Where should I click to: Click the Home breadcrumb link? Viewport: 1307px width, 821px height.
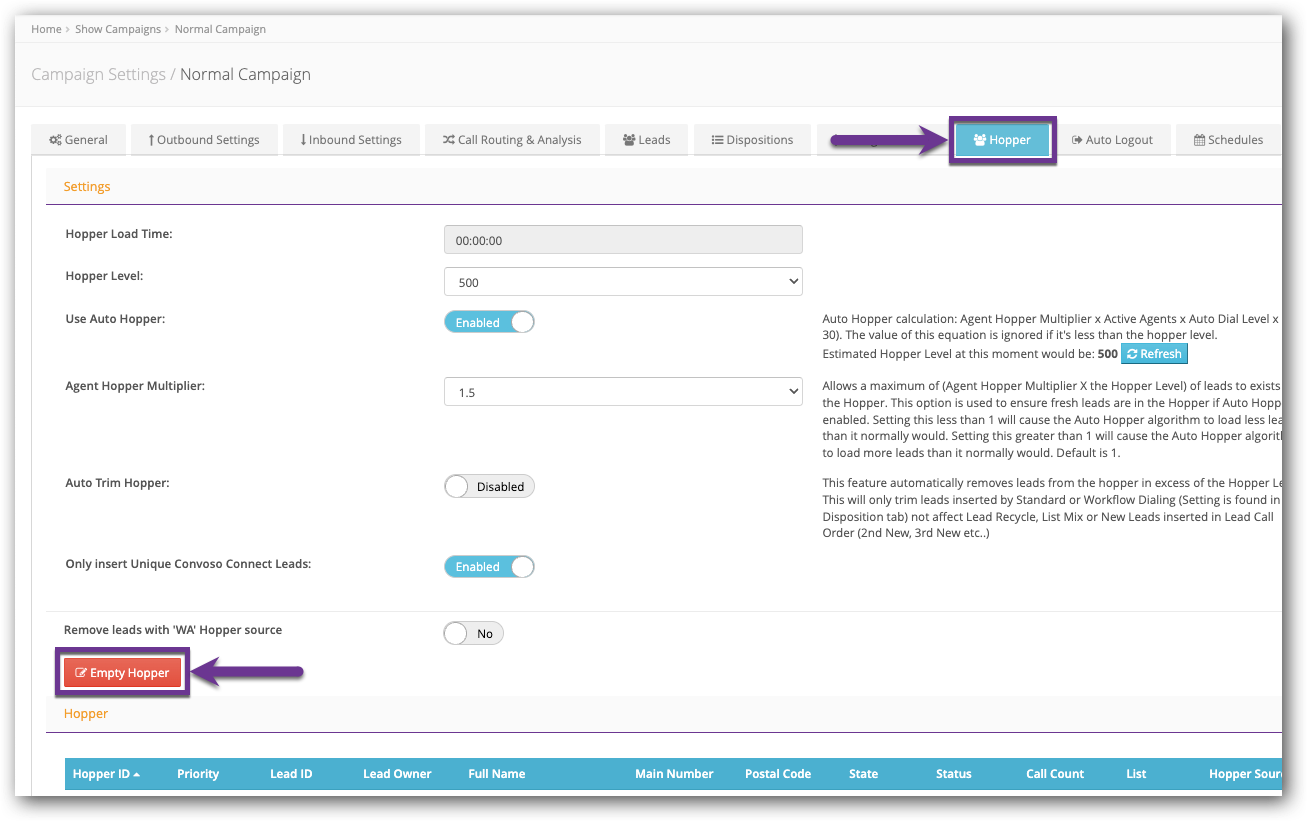(x=46, y=29)
